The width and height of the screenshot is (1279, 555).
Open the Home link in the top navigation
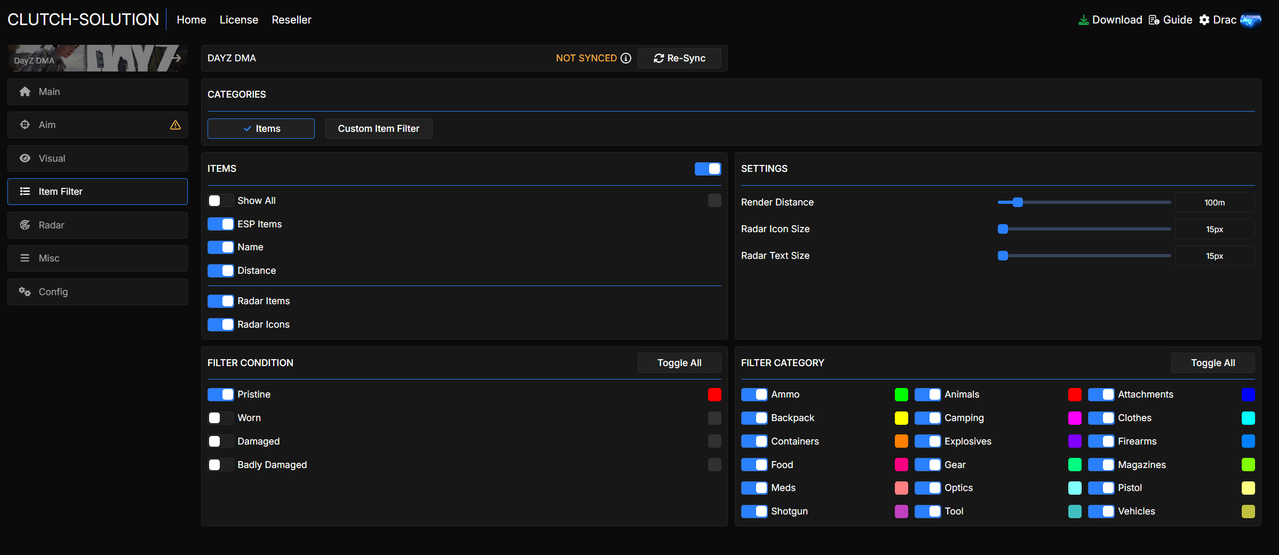click(191, 20)
